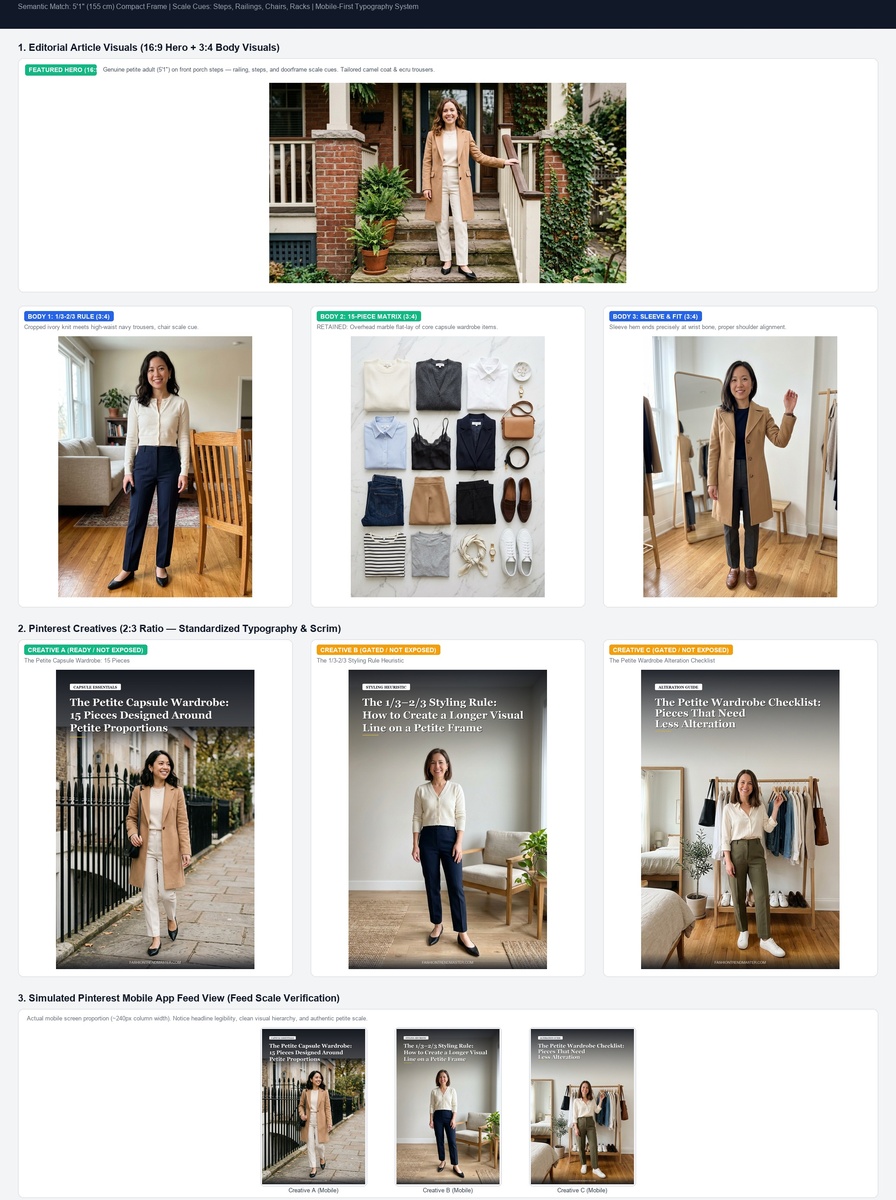Image resolution: width=896 pixels, height=1200 pixels.
Task: Click the top banner text "Semantic Match"
Action: 218,7
